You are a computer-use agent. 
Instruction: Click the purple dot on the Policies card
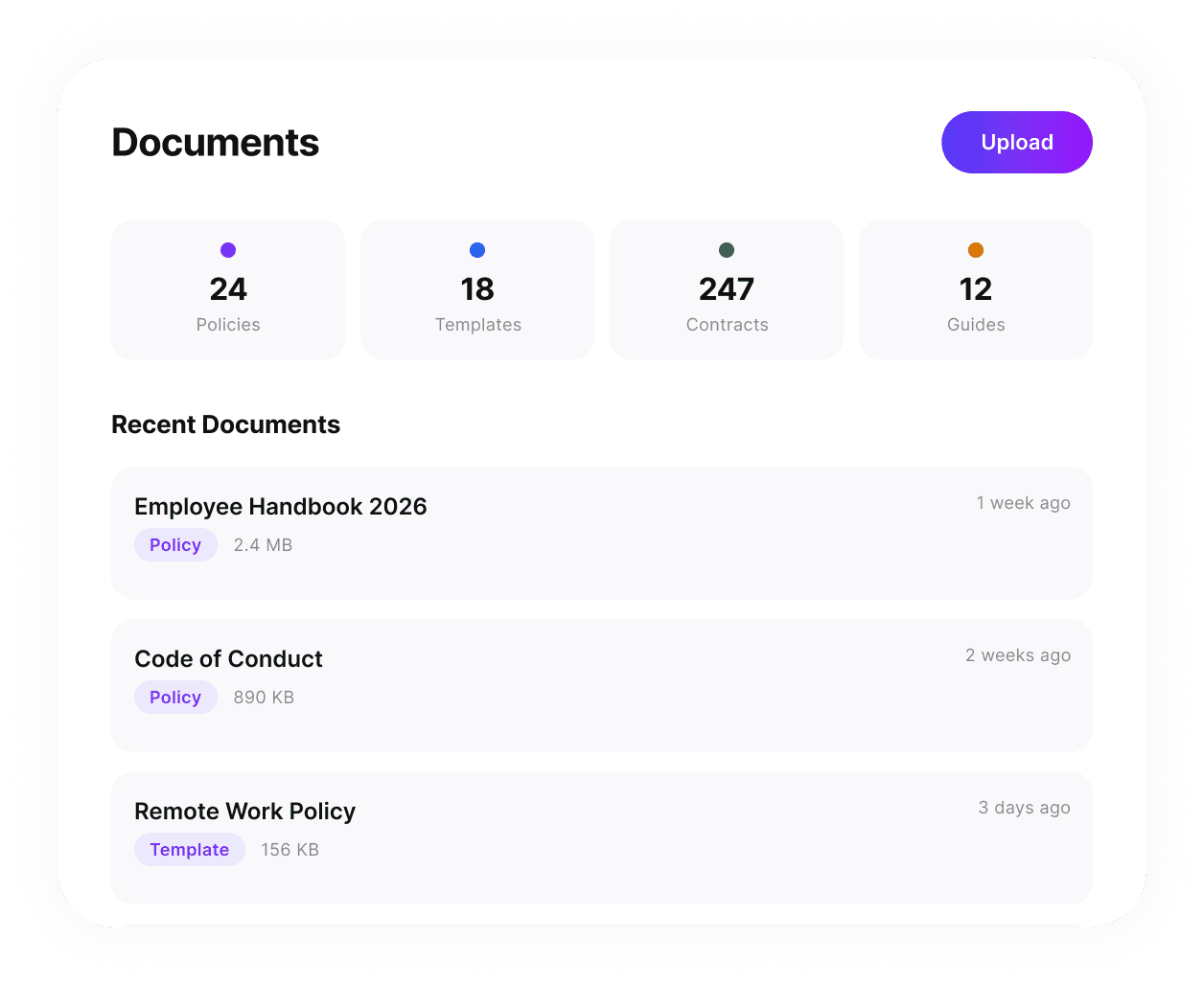tap(228, 249)
